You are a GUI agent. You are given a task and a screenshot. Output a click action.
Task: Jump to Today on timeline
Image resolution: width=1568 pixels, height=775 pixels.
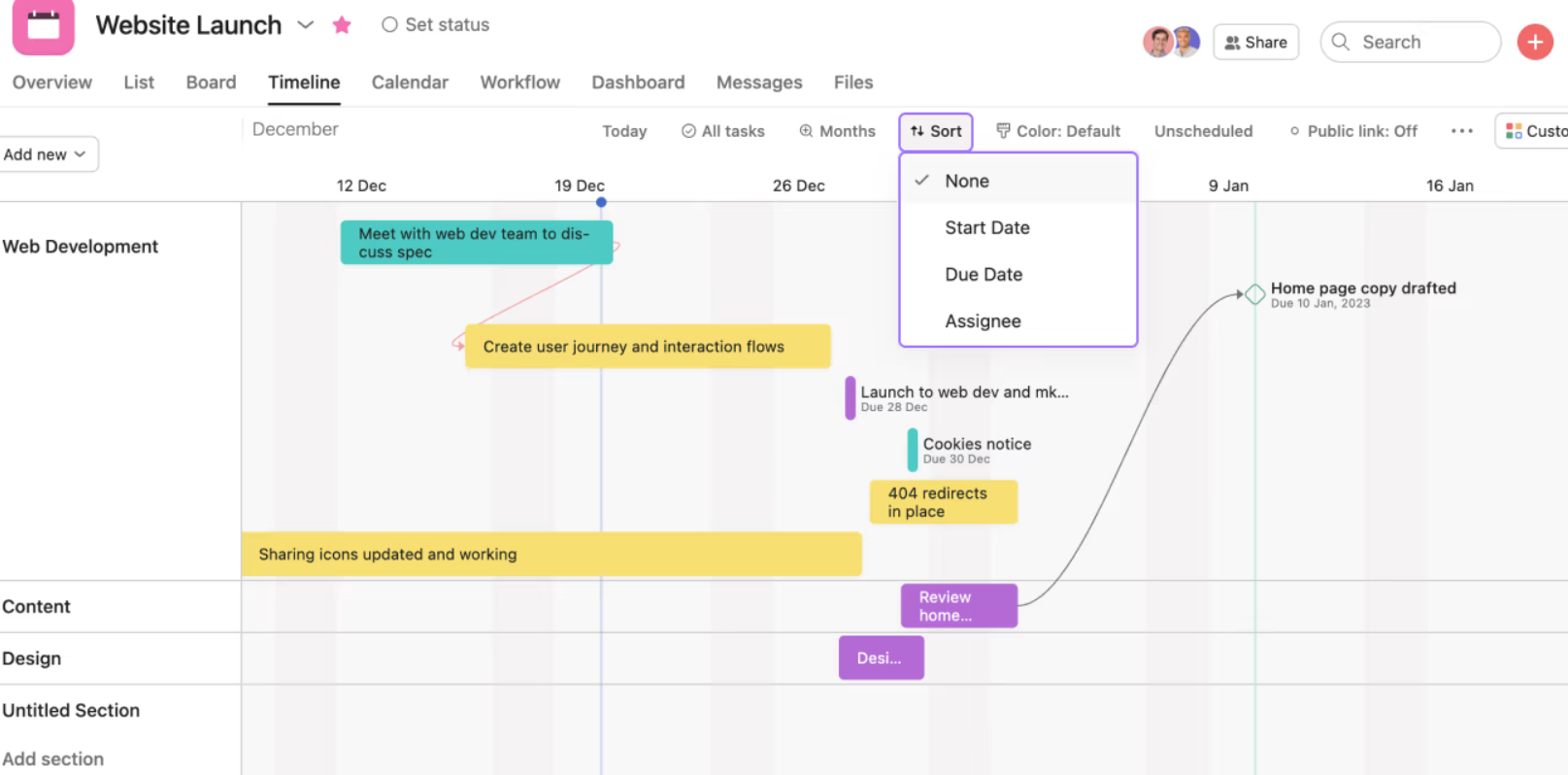624,131
